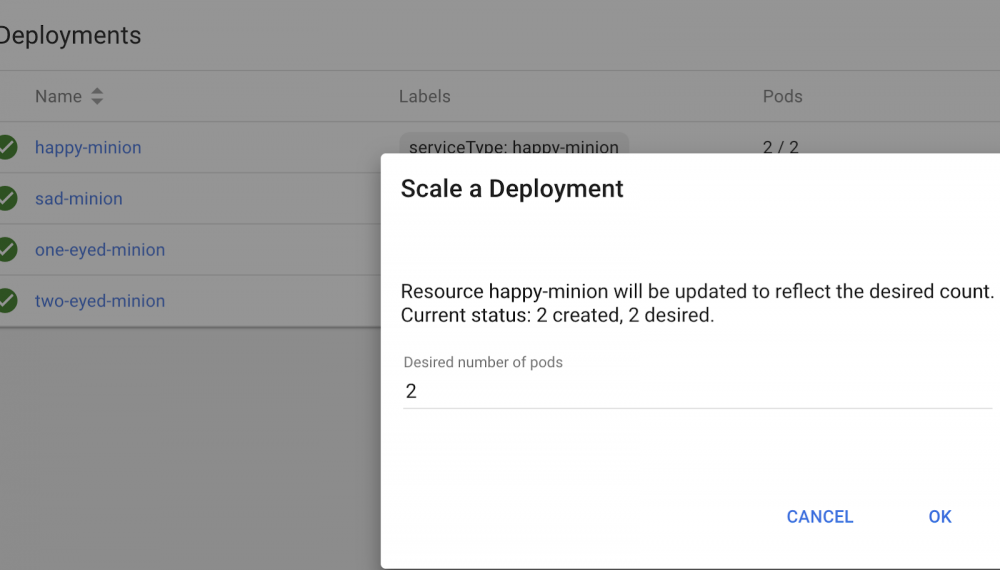Screen dimensions: 1000x570
Task: Open the happy-minion deployment link
Action: coord(88,147)
